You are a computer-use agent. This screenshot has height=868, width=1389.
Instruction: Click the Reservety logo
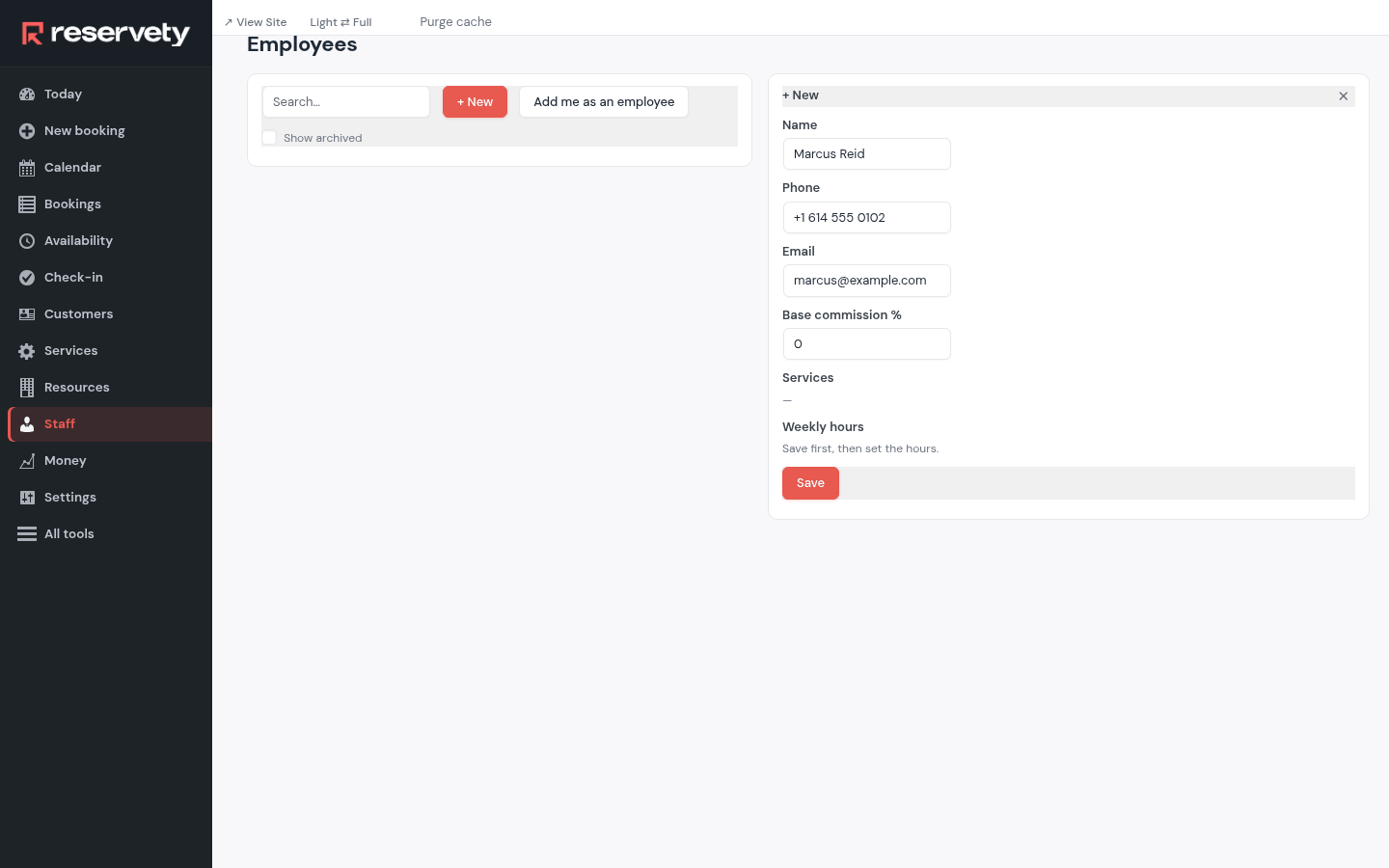point(106,34)
